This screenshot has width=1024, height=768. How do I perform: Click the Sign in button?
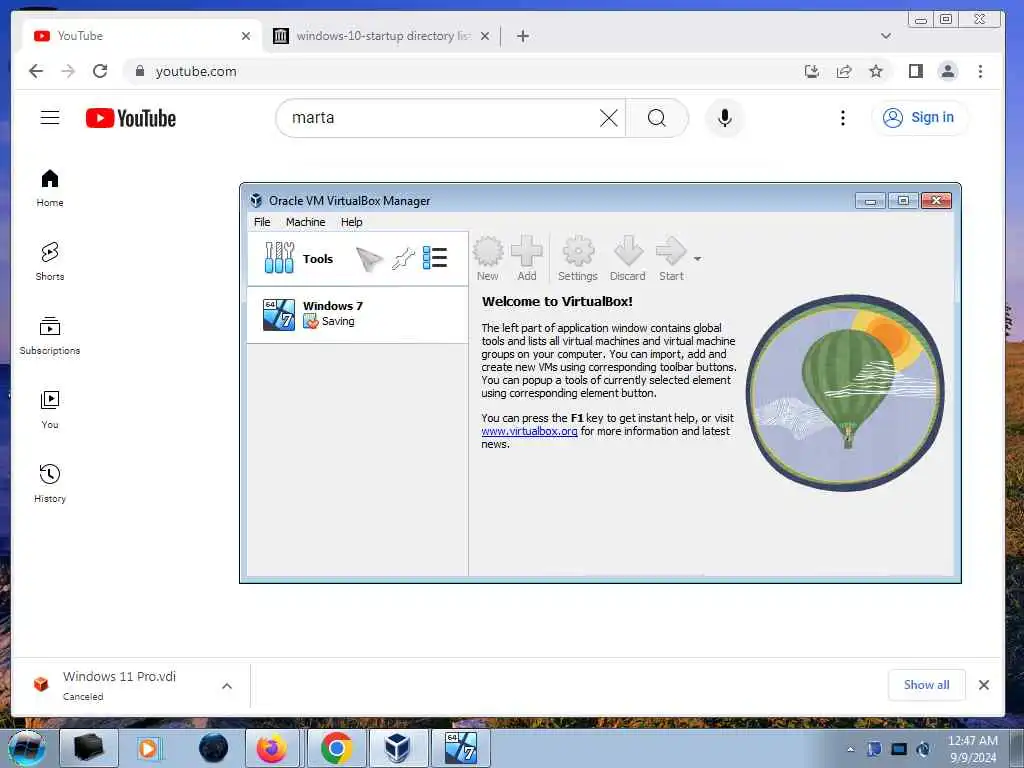click(920, 118)
